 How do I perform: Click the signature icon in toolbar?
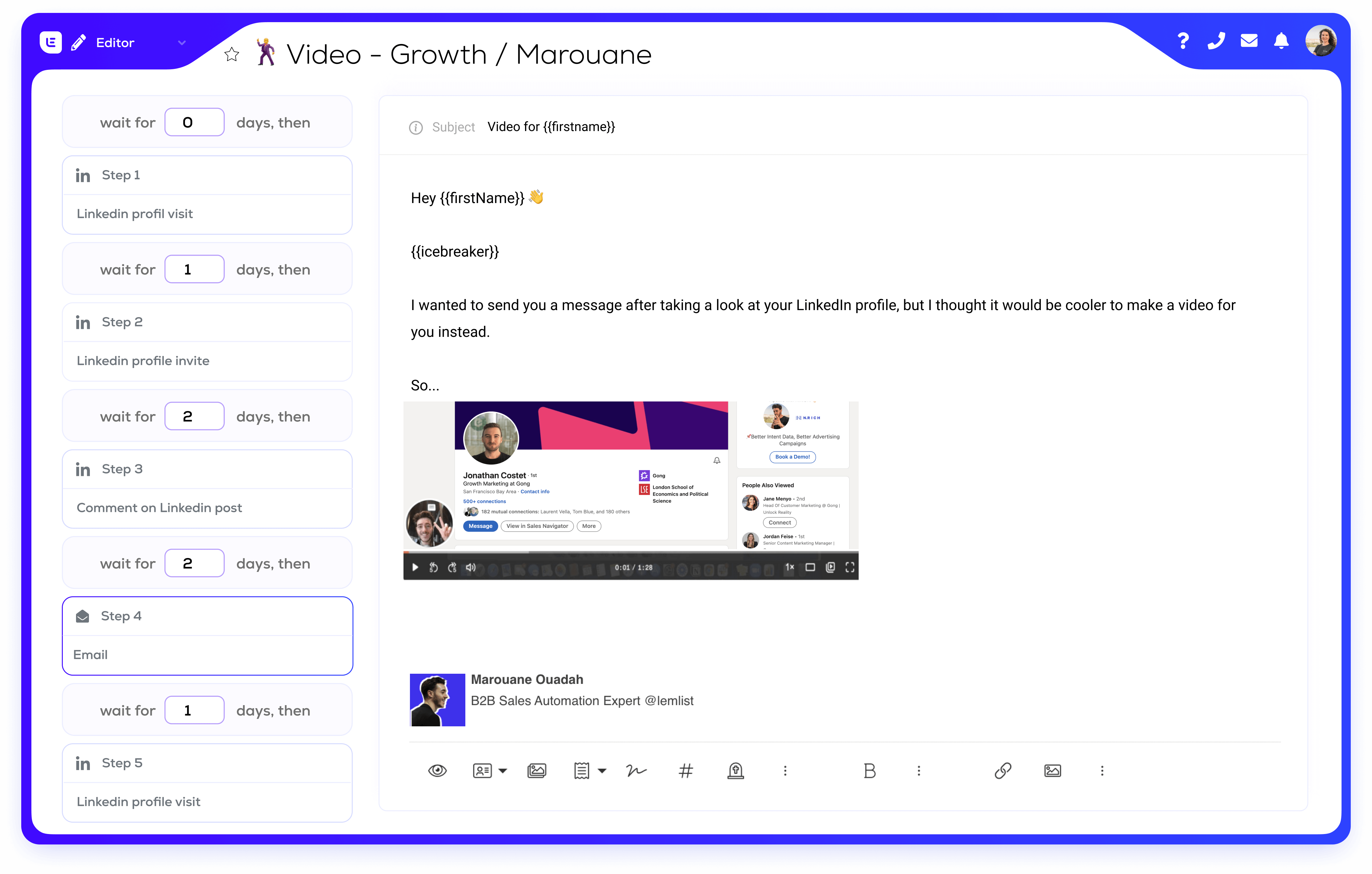pos(636,771)
